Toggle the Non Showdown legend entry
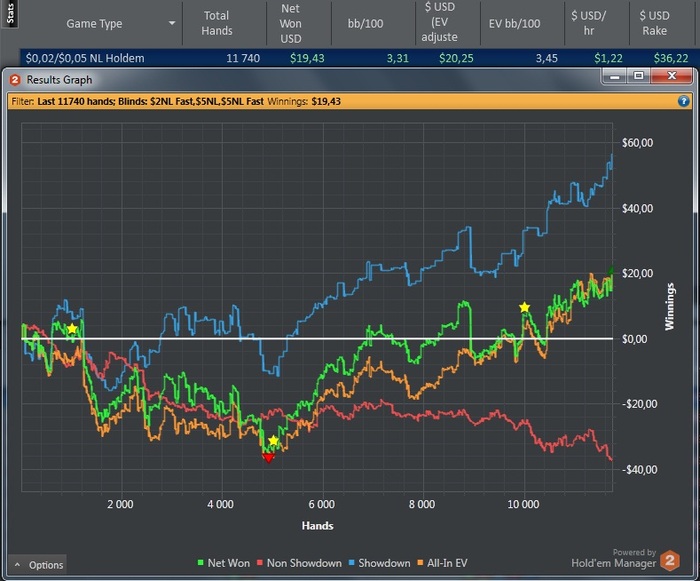The height and width of the screenshot is (581, 700). [300, 563]
